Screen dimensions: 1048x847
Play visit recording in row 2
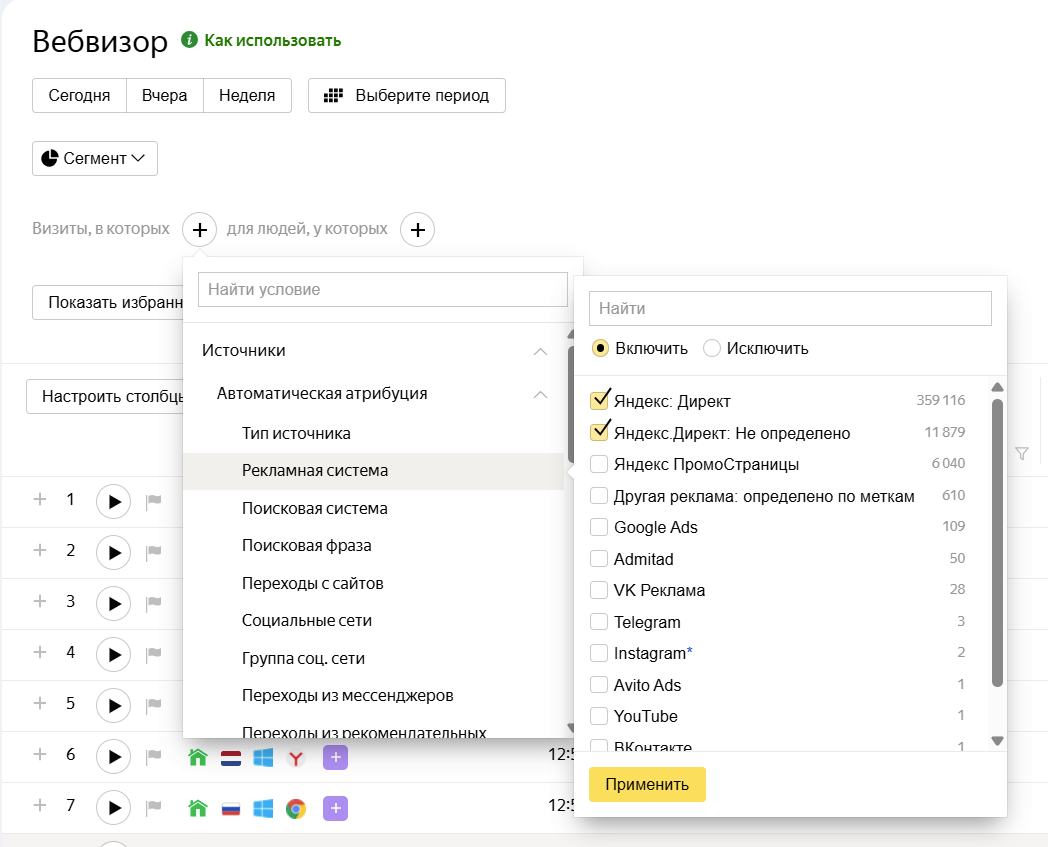coord(114,553)
